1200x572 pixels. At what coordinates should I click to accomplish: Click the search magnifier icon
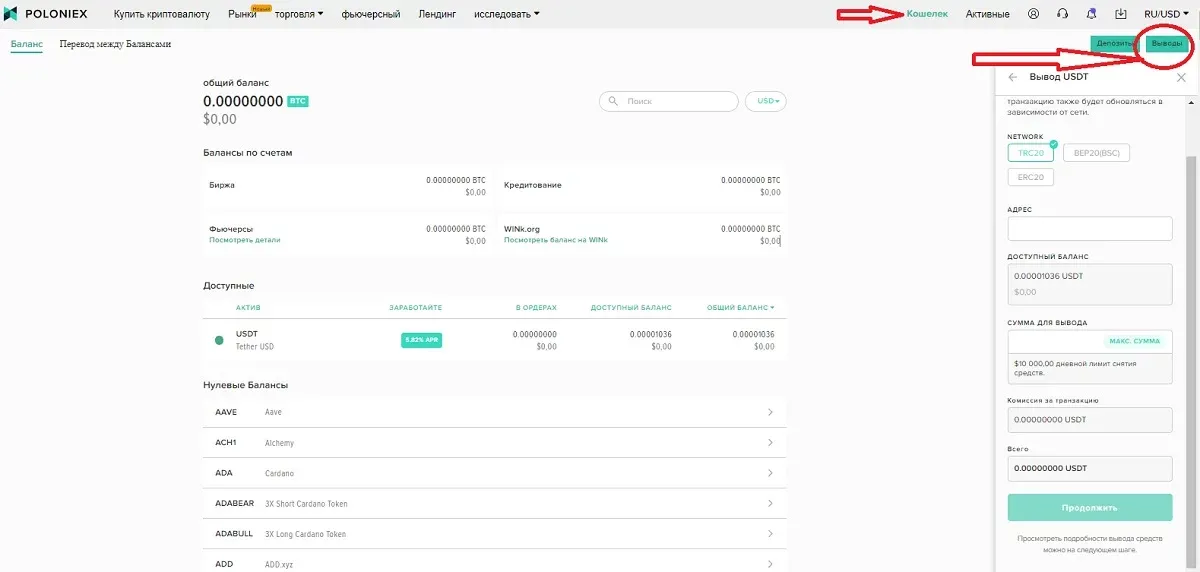[x=613, y=101]
